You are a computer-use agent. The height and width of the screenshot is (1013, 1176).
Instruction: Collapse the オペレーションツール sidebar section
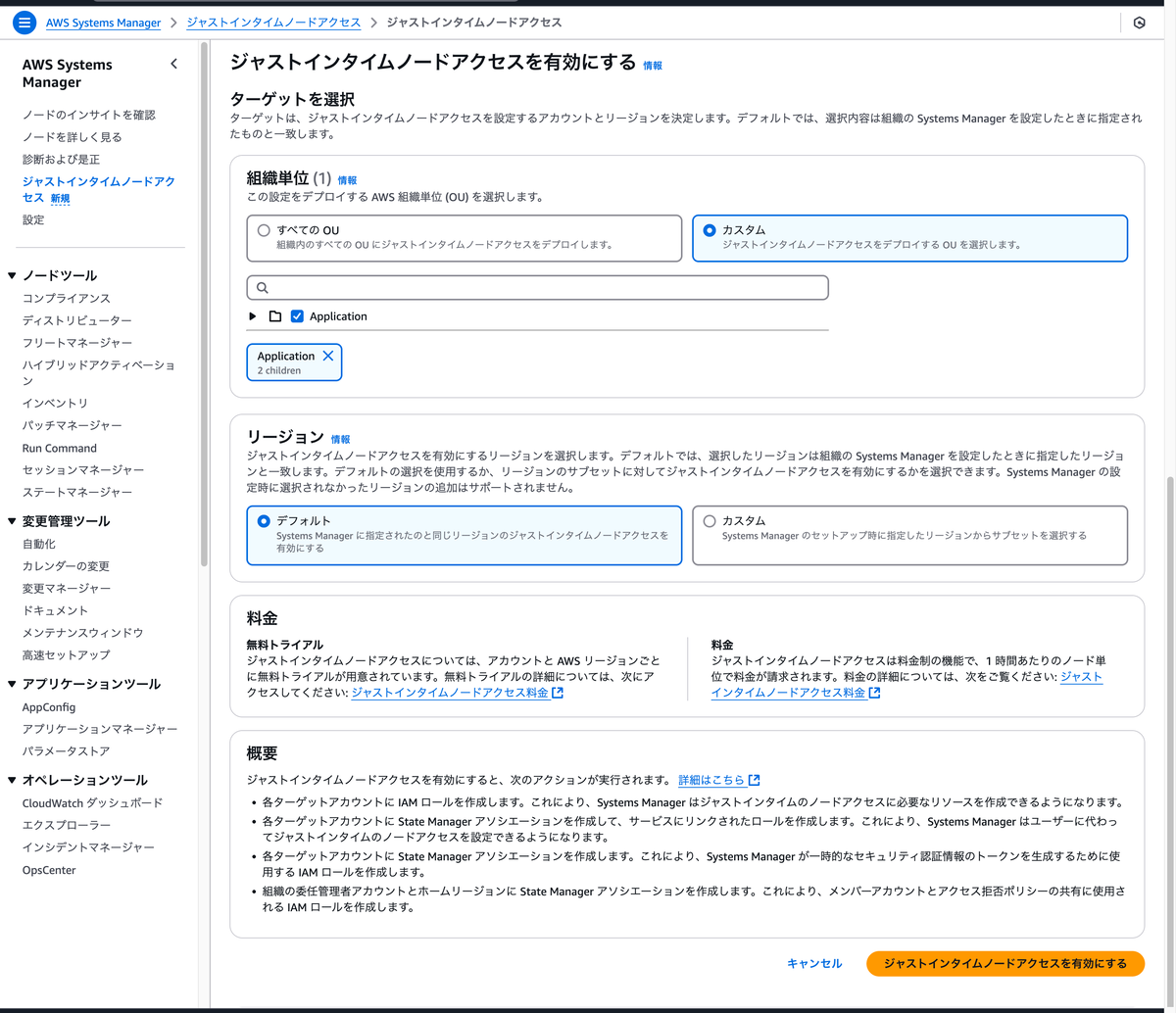tap(13, 780)
